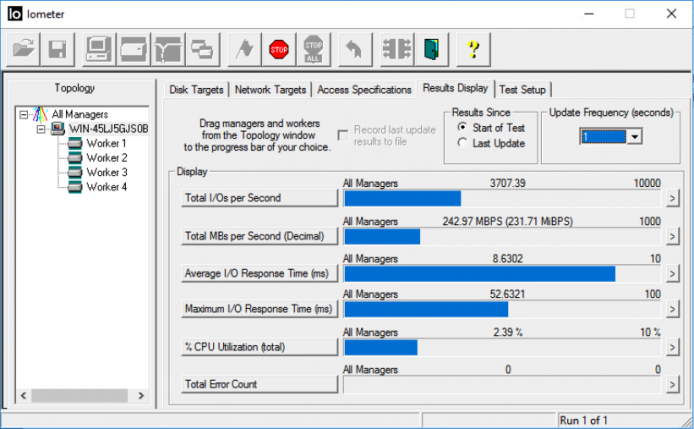Reset workers undo arrow icon

(355, 49)
